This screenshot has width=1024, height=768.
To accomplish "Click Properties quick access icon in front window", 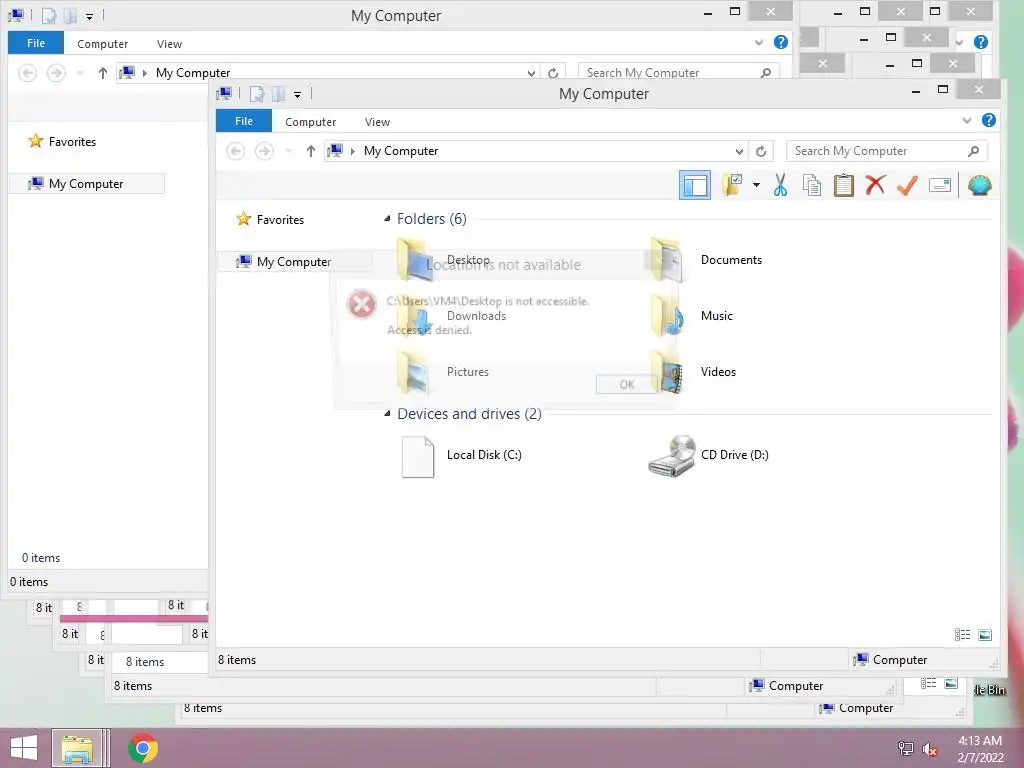I will pyautogui.click(x=257, y=94).
